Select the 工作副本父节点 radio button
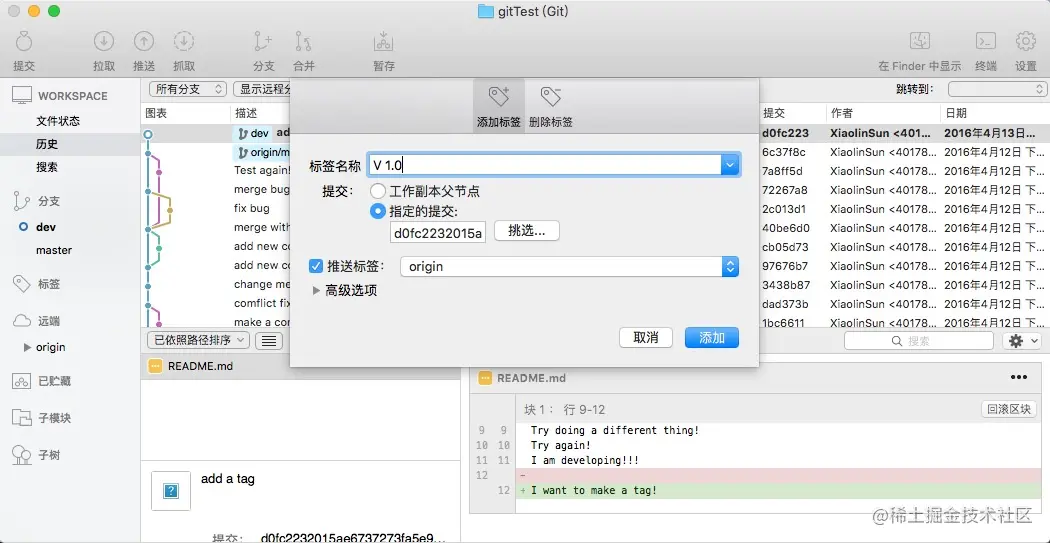The height and width of the screenshot is (543, 1050). 378,191
